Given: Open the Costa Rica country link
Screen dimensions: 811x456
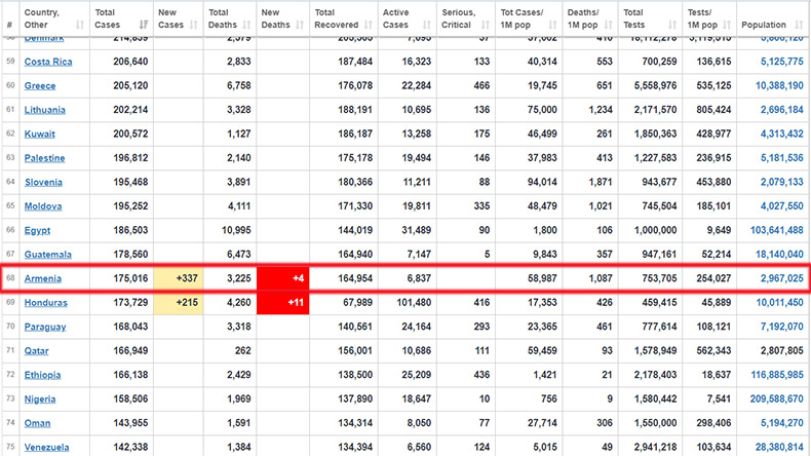Looking at the screenshot, I should (x=48, y=62).
